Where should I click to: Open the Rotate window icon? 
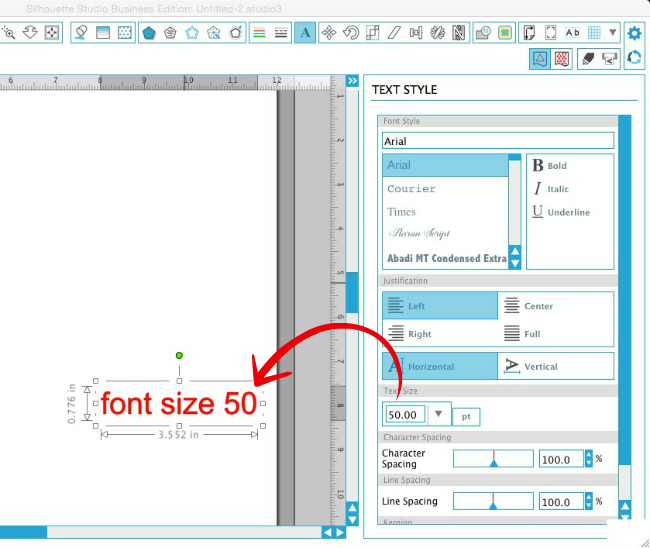(351, 33)
